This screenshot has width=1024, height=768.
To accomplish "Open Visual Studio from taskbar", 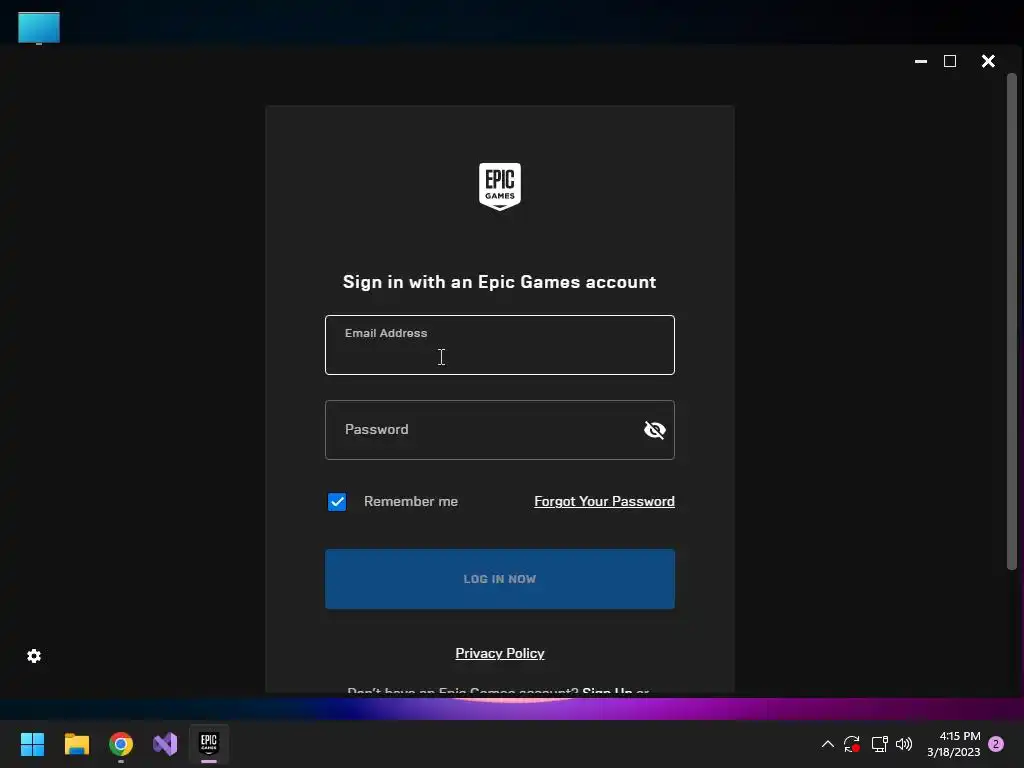I will point(165,744).
